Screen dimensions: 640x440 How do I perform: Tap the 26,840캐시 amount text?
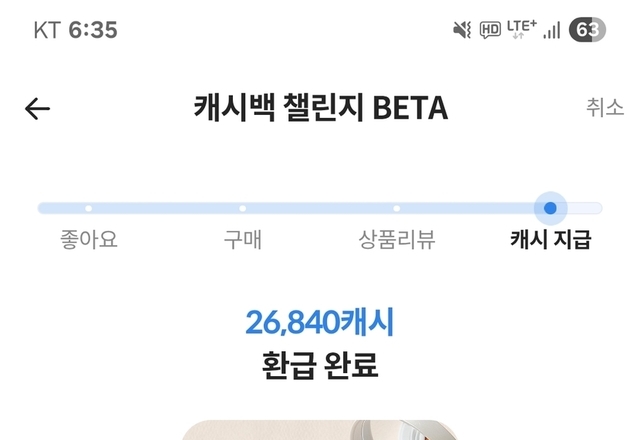click(x=320, y=322)
